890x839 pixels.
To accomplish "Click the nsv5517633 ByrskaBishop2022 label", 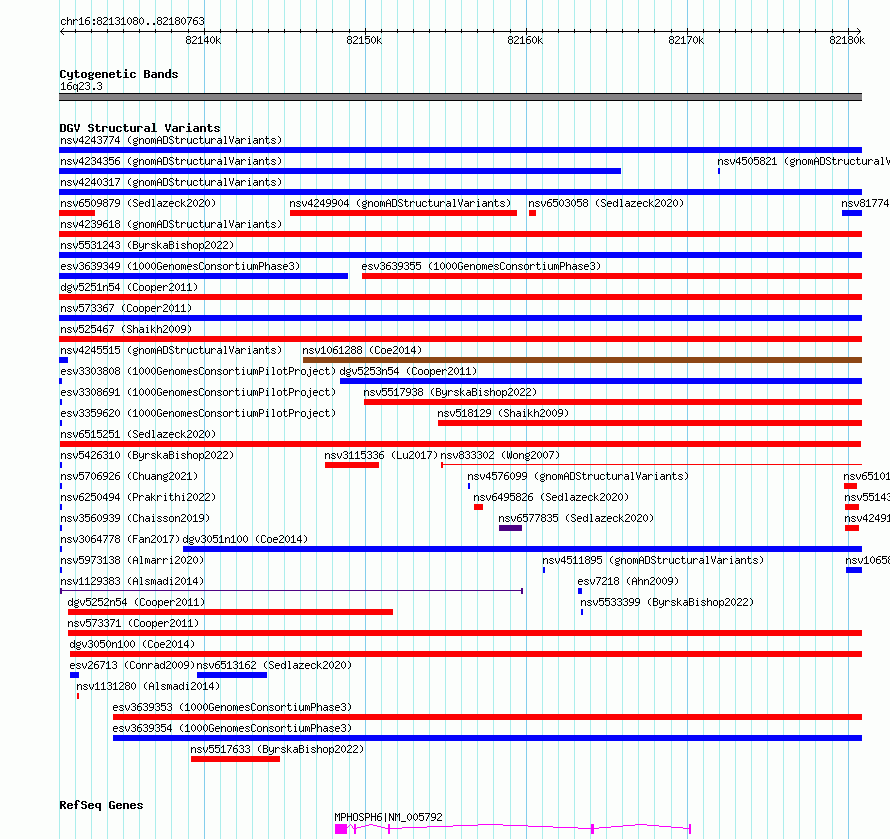I will click(277, 749).
